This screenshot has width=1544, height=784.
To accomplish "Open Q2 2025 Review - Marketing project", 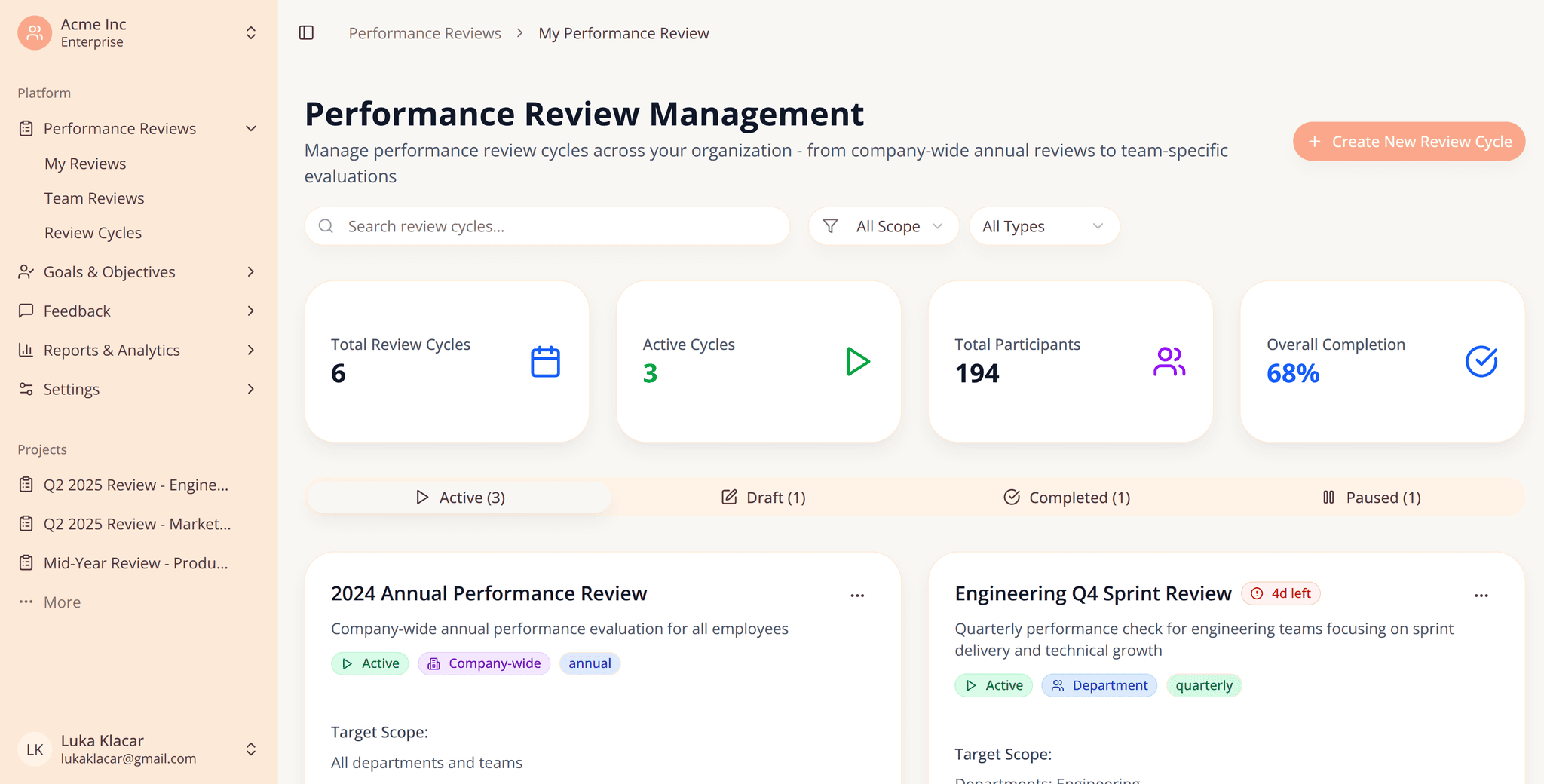I will 136,524.
